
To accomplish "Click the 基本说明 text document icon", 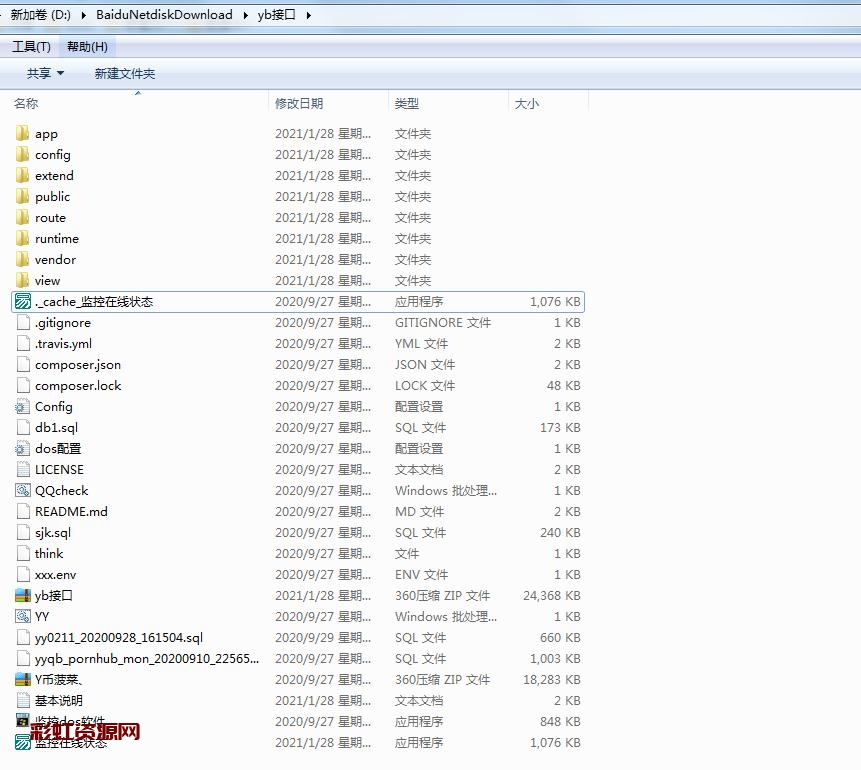I will click(x=23, y=700).
